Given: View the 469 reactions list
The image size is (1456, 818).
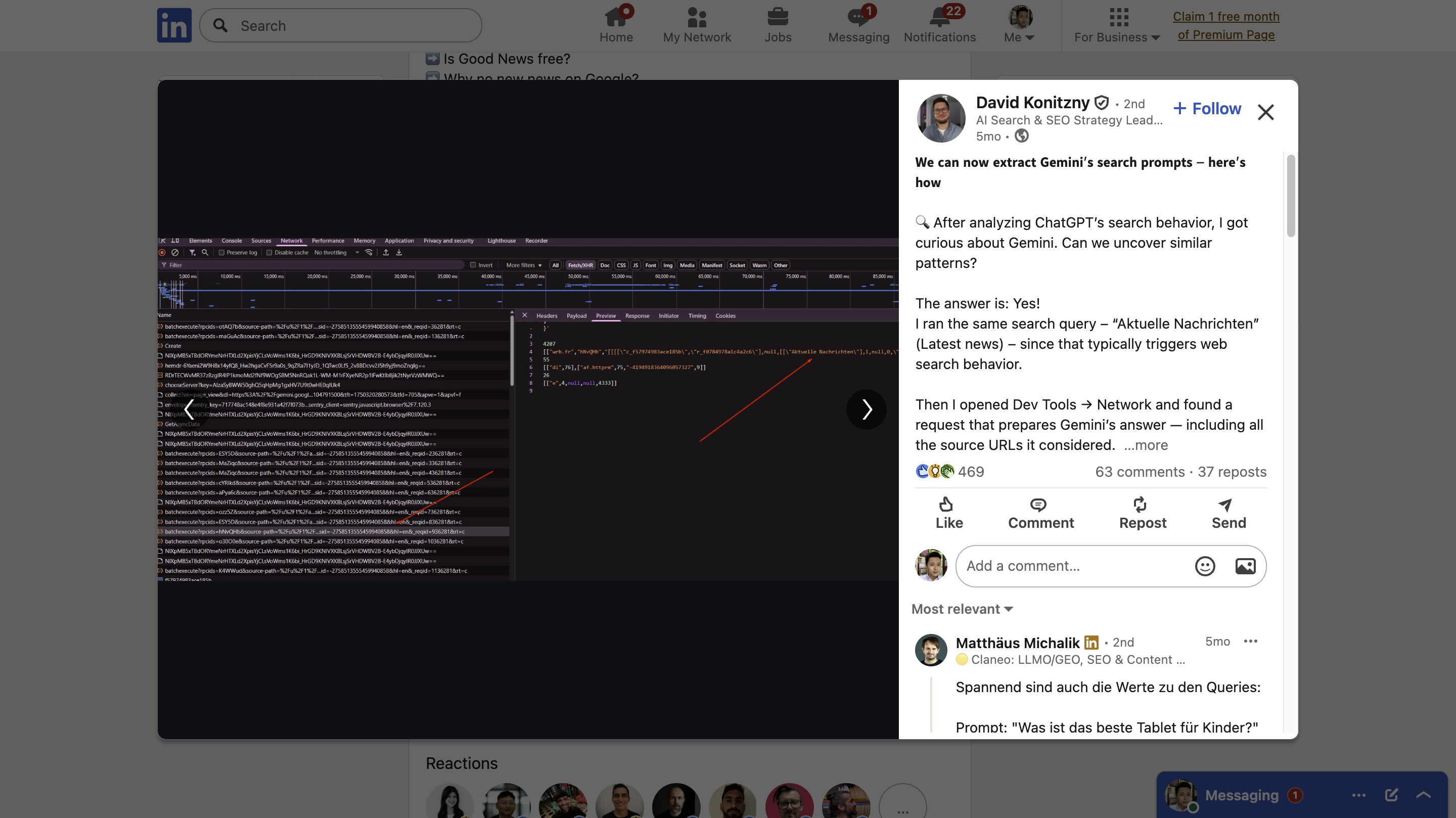Looking at the screenshot, I should click(949, 472).
